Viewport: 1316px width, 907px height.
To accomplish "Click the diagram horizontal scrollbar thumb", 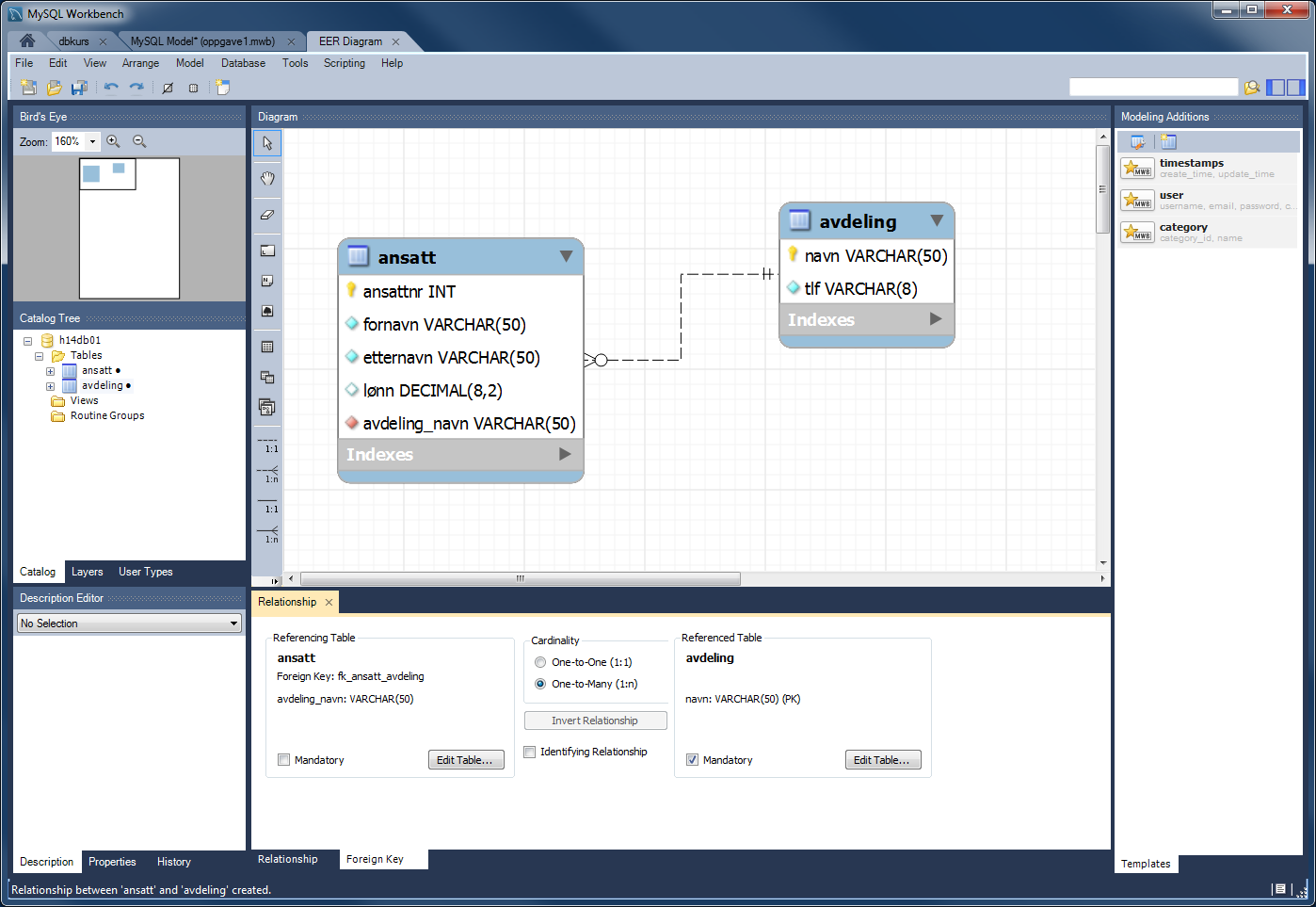I will tap(520, 578).
